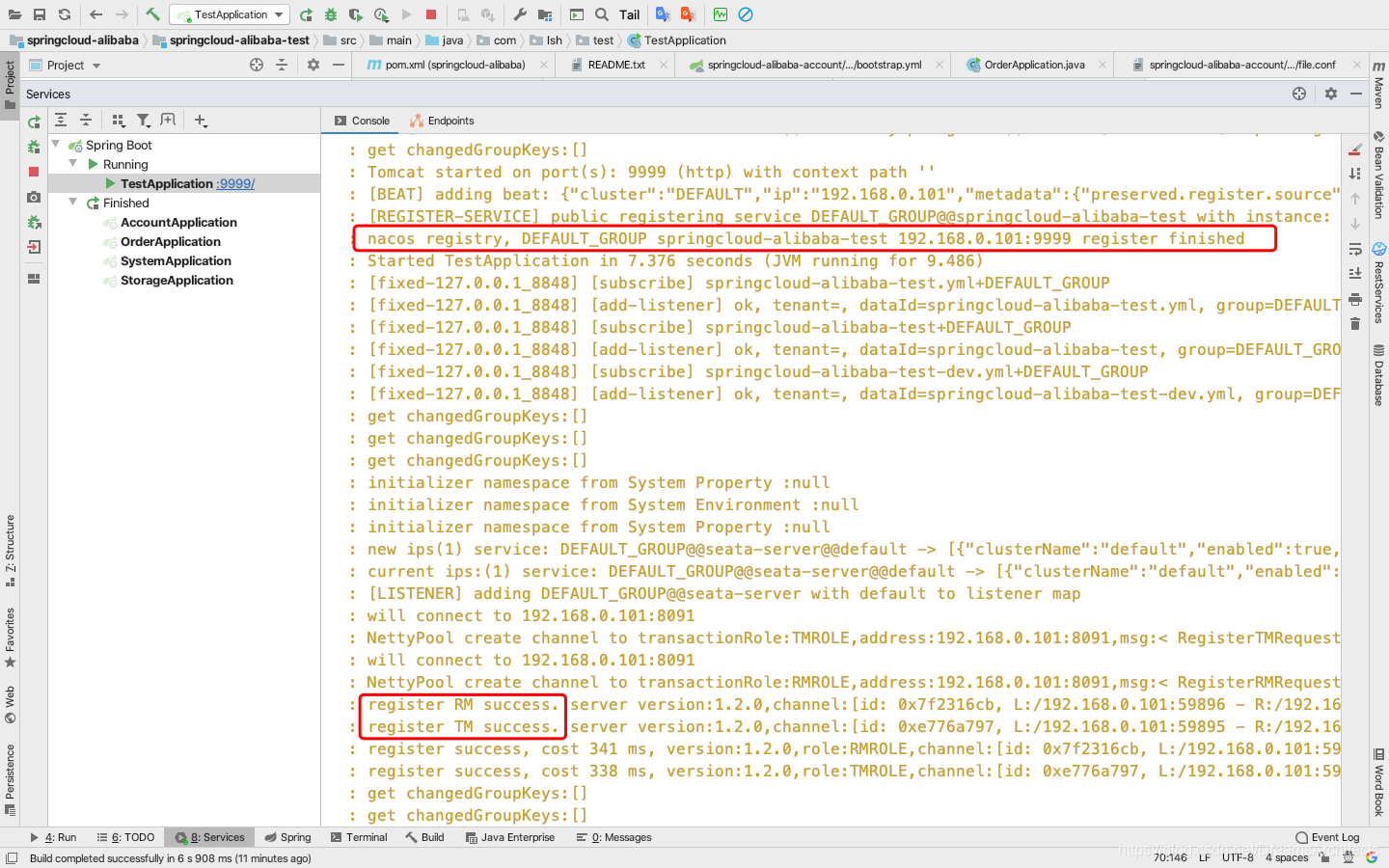
Task: Run with Coverage shield icon
Action: pyautogui.click(x=356, y=14)
